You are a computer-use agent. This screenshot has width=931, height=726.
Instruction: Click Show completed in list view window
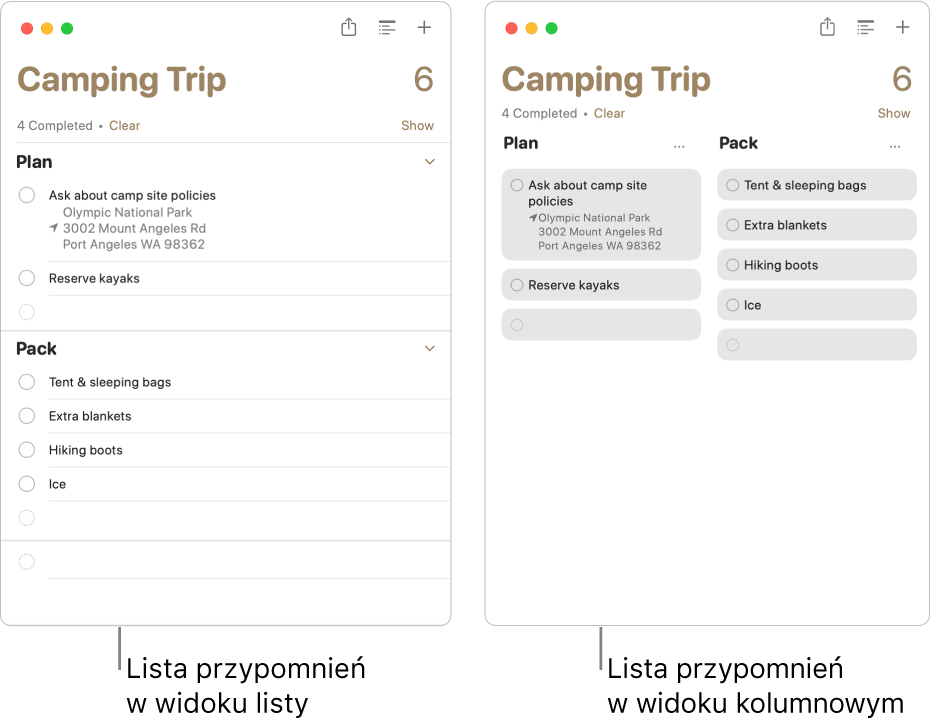click(417, 126)
